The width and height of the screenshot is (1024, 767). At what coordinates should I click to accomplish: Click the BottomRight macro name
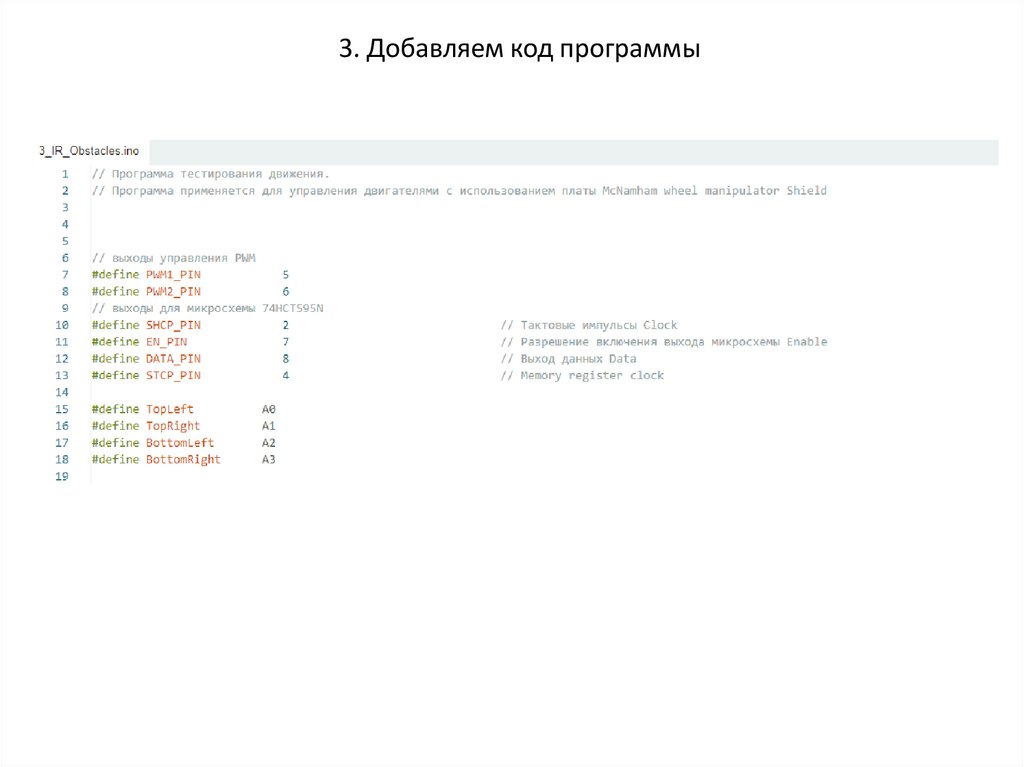click(183, 459)
